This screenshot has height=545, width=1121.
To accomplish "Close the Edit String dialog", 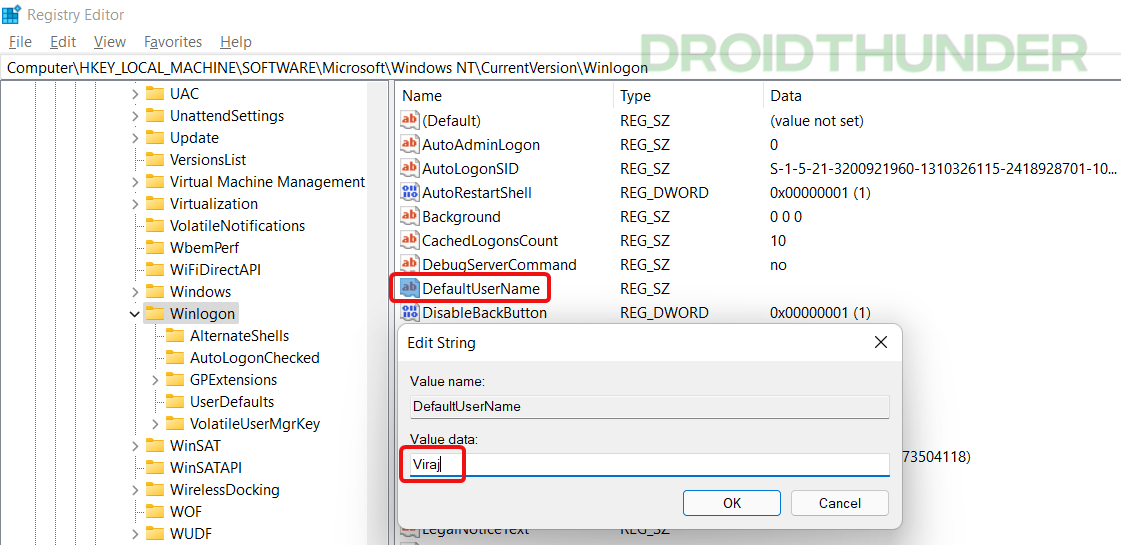I will point(880,343).
